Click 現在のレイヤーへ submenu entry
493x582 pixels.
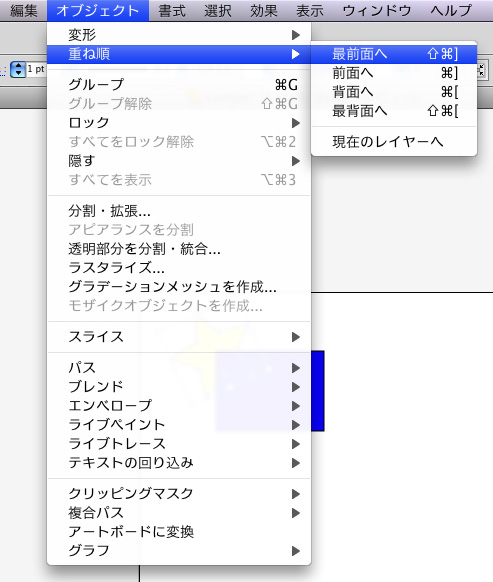[394, 142]
